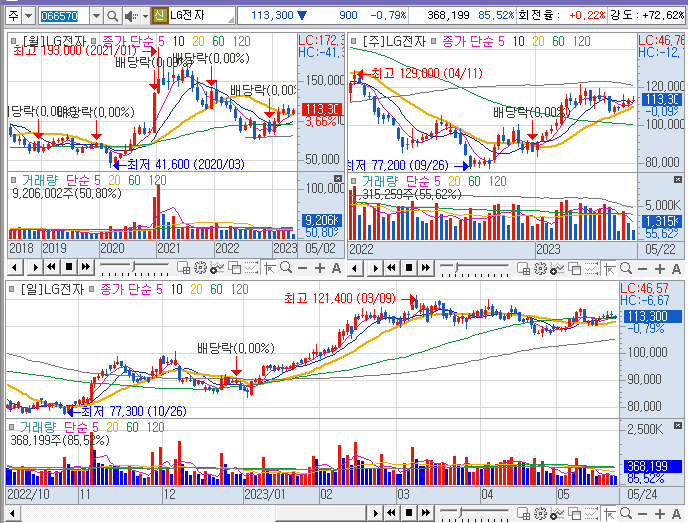Viewport: 688px width, 523px height.
Task: Click the stop button in daily chart toolbar
Action: tap(408, 512)
